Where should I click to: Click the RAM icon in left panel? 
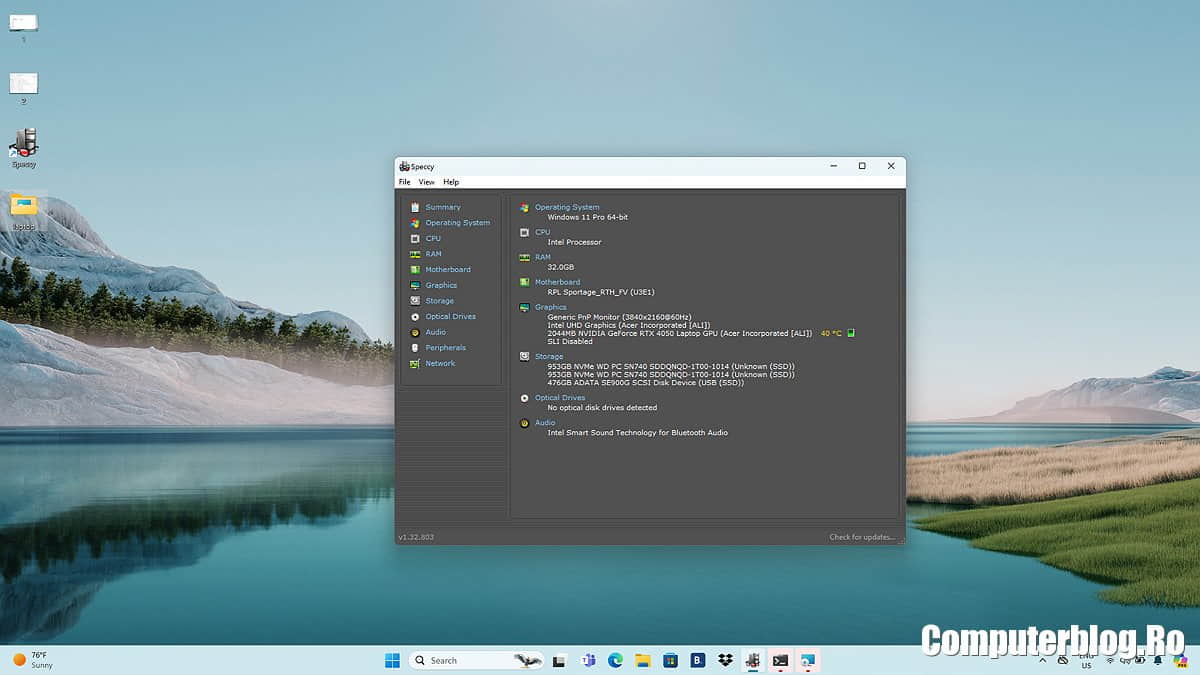[x=415, y=254]
